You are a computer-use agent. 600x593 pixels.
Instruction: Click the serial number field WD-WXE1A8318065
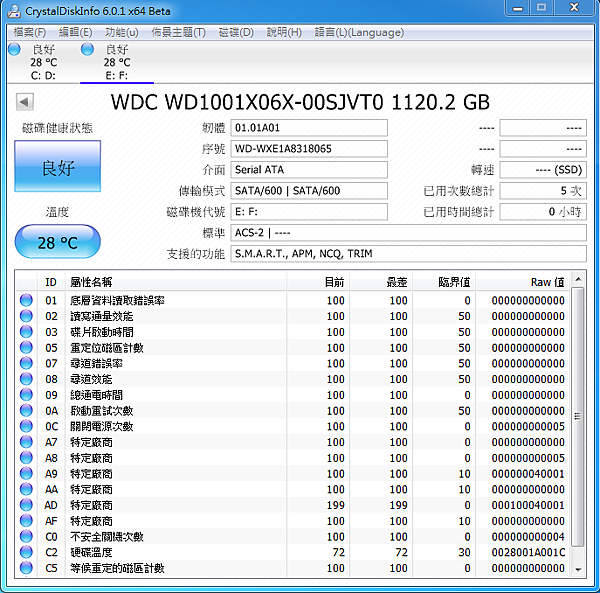(309, 149)
